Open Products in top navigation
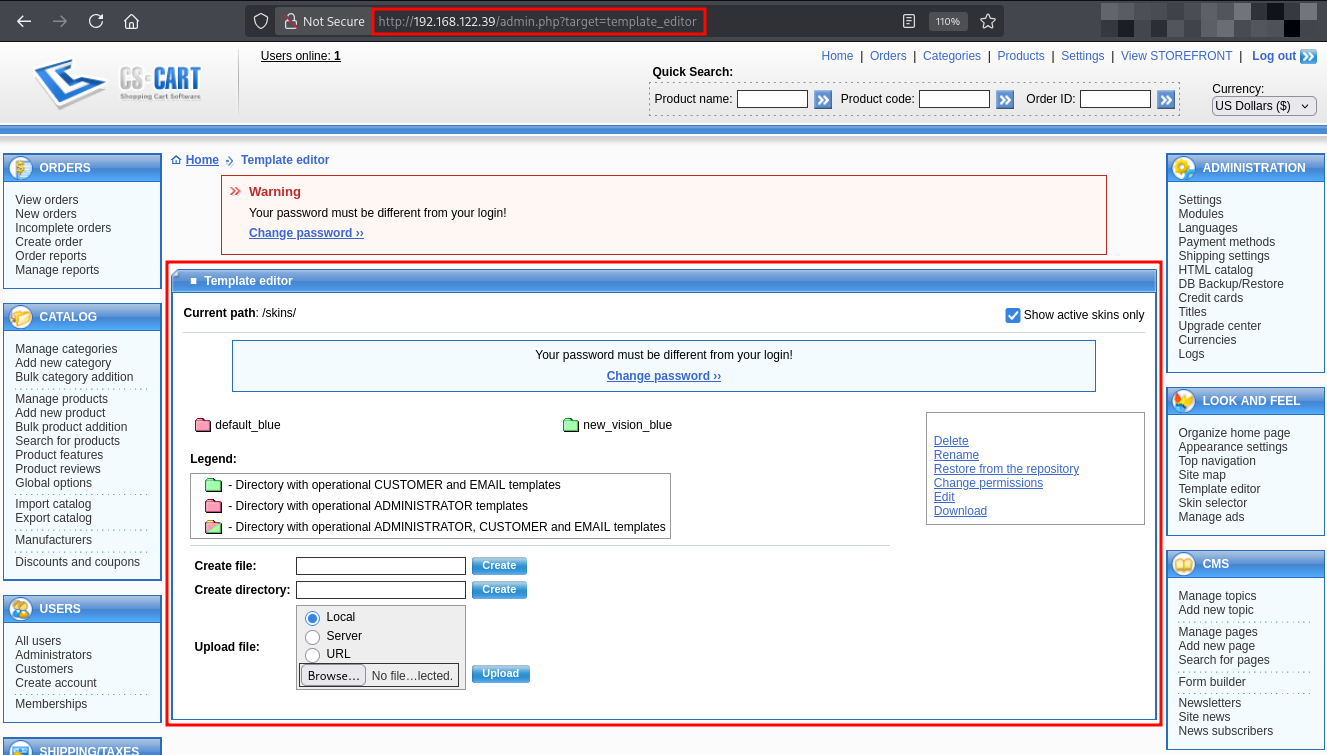Screen dimensions: 1327x755 tap(1021, 56)
